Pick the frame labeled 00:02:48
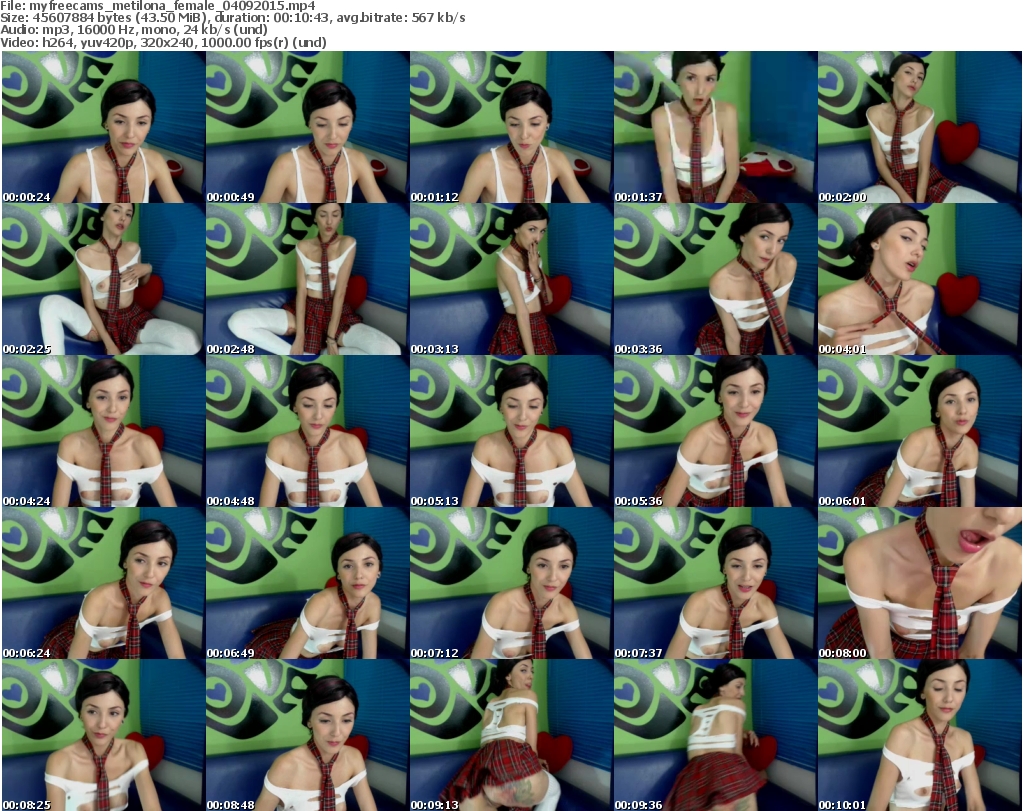Screen dimensions: 1024x811 pyautogui.click(x=308, y=279)
